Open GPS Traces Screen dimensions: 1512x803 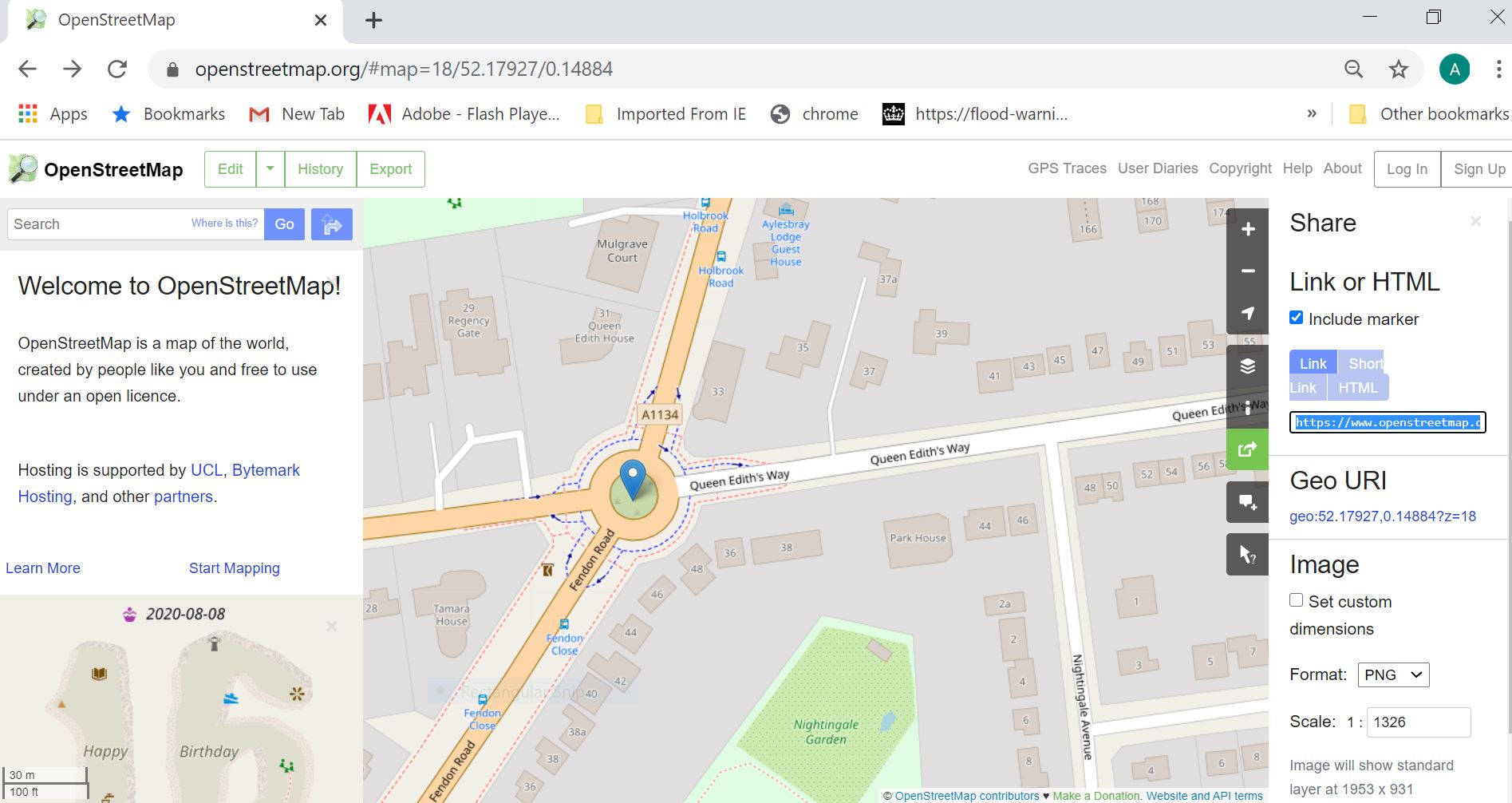pos(1067,168)
